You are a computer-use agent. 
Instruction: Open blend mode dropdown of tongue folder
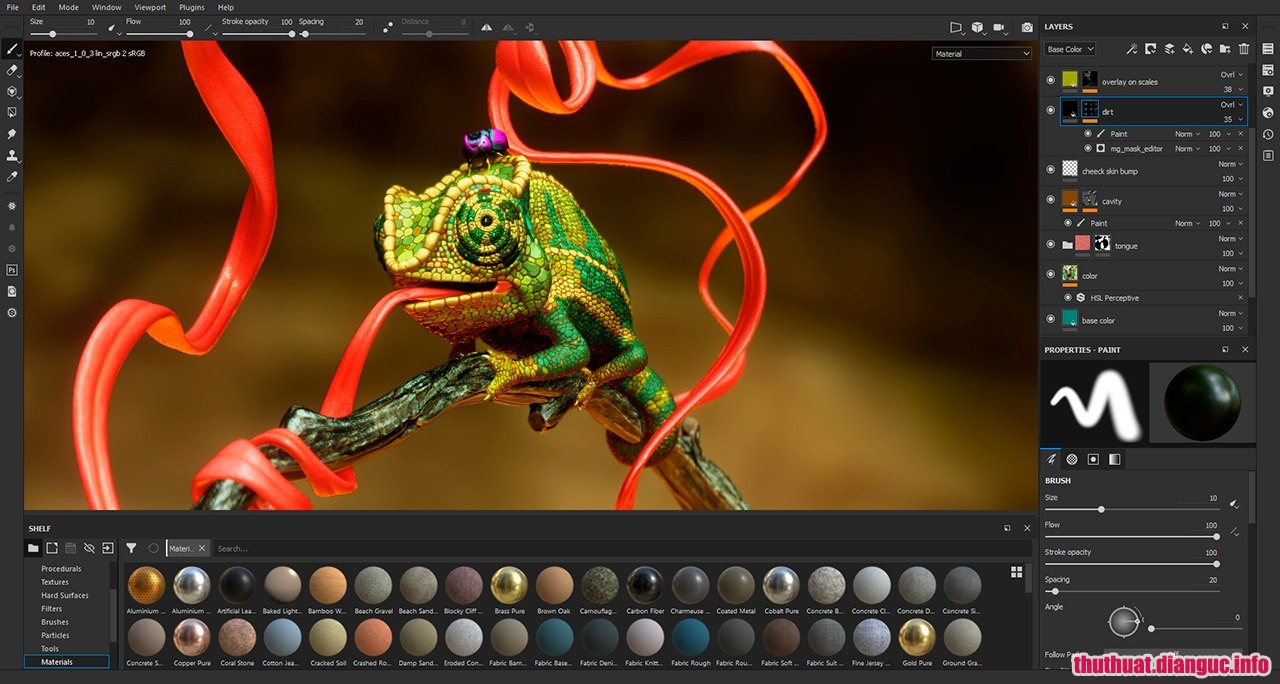[1232, 238]
